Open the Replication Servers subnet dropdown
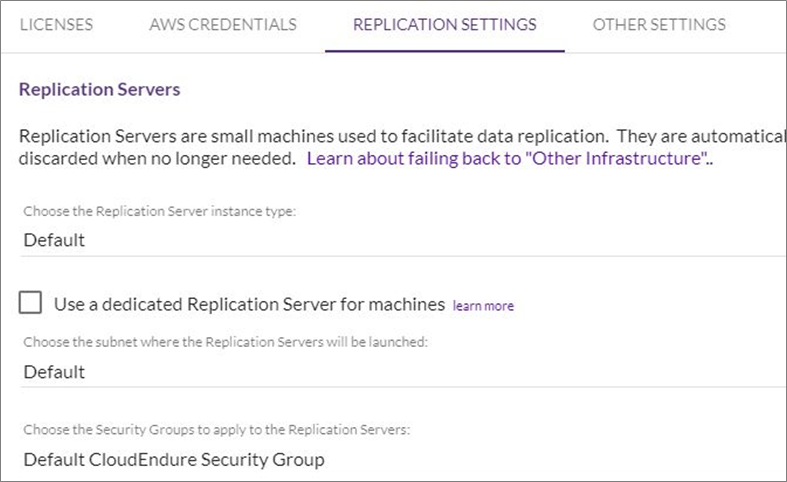787x482 pixels. click(404, 372)
